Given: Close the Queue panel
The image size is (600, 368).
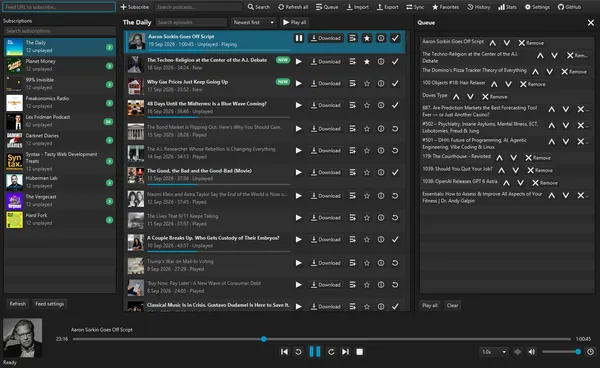Looking at the screenshot, I should click(x=590, y=23).
